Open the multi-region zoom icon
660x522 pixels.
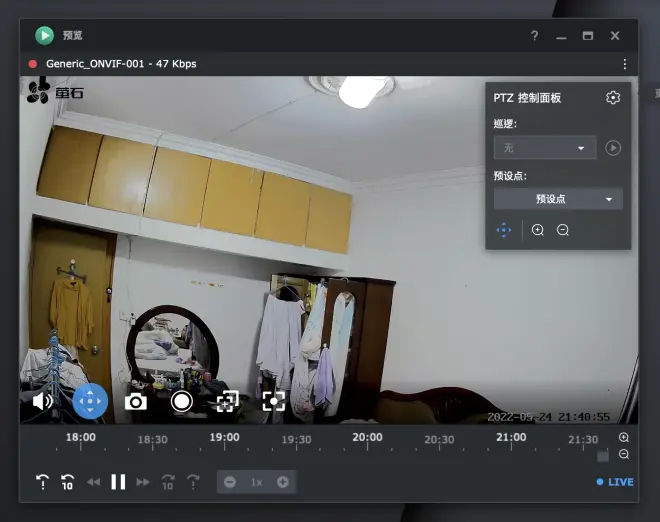point(228,401)
